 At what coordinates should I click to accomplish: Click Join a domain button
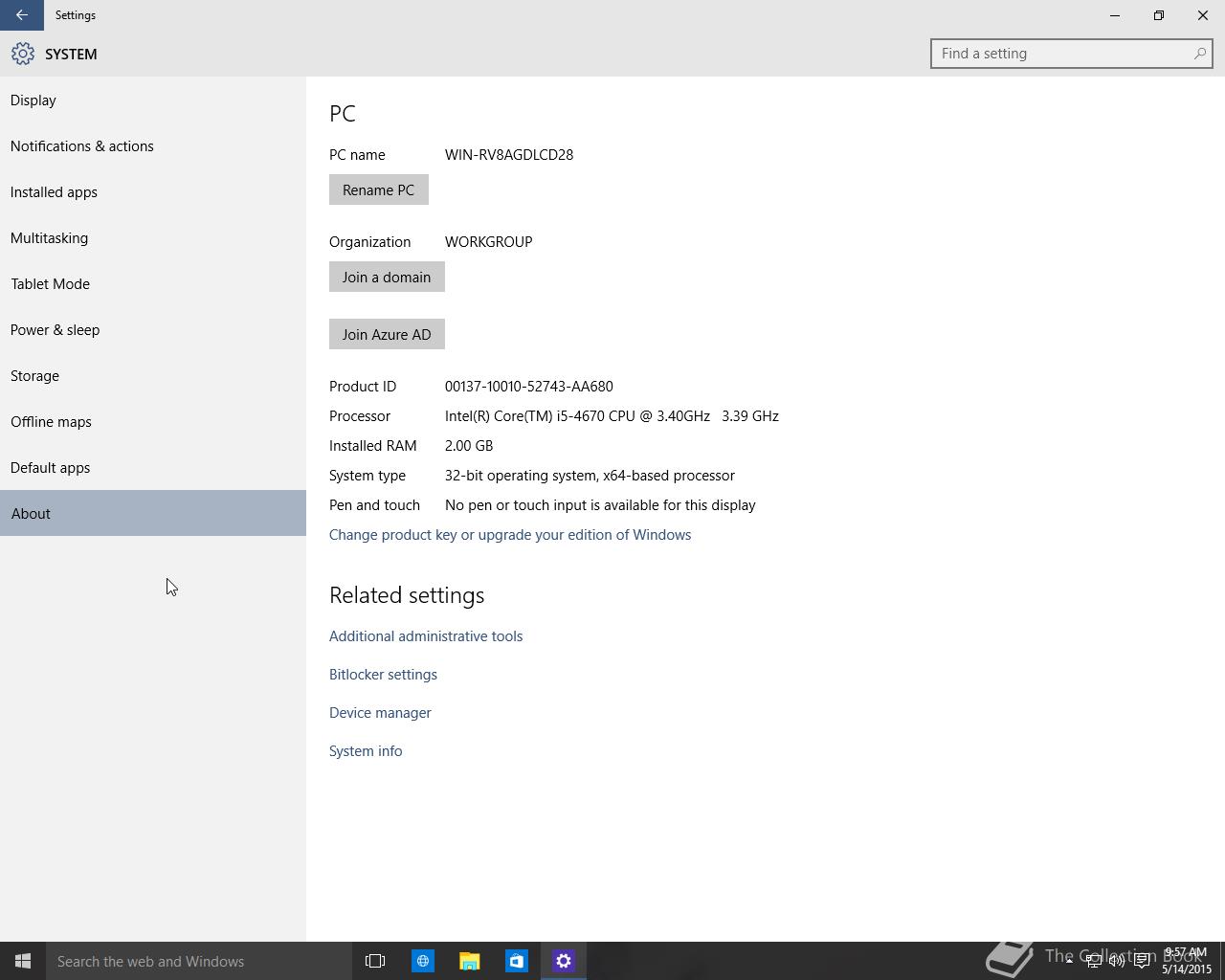(x=387, y=277)
